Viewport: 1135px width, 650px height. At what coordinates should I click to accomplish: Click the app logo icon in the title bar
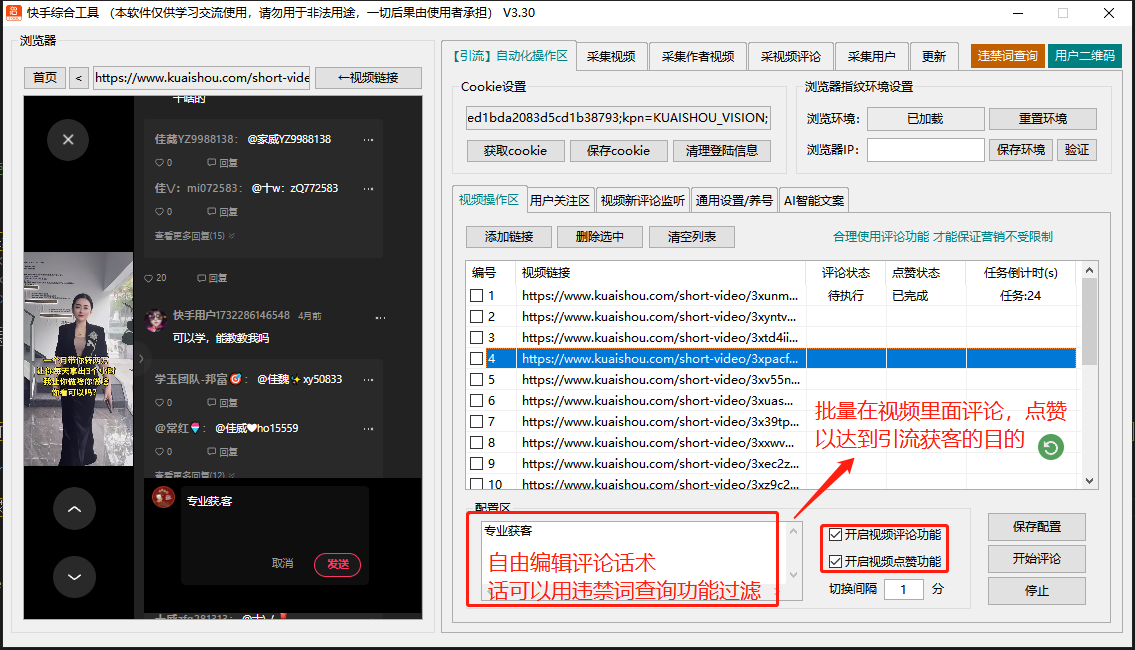point(14,13)
